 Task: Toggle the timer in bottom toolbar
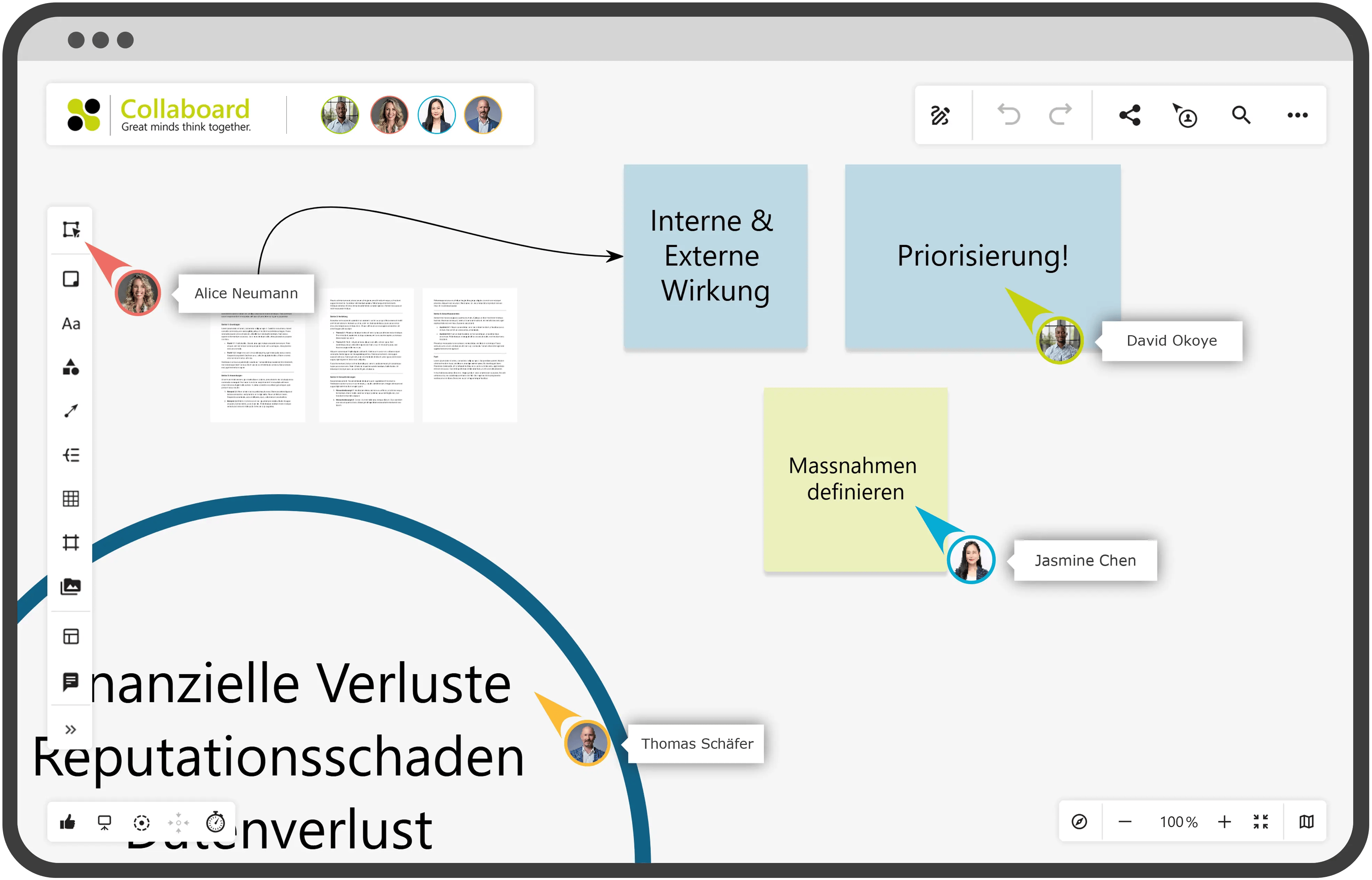click(215, 822)
